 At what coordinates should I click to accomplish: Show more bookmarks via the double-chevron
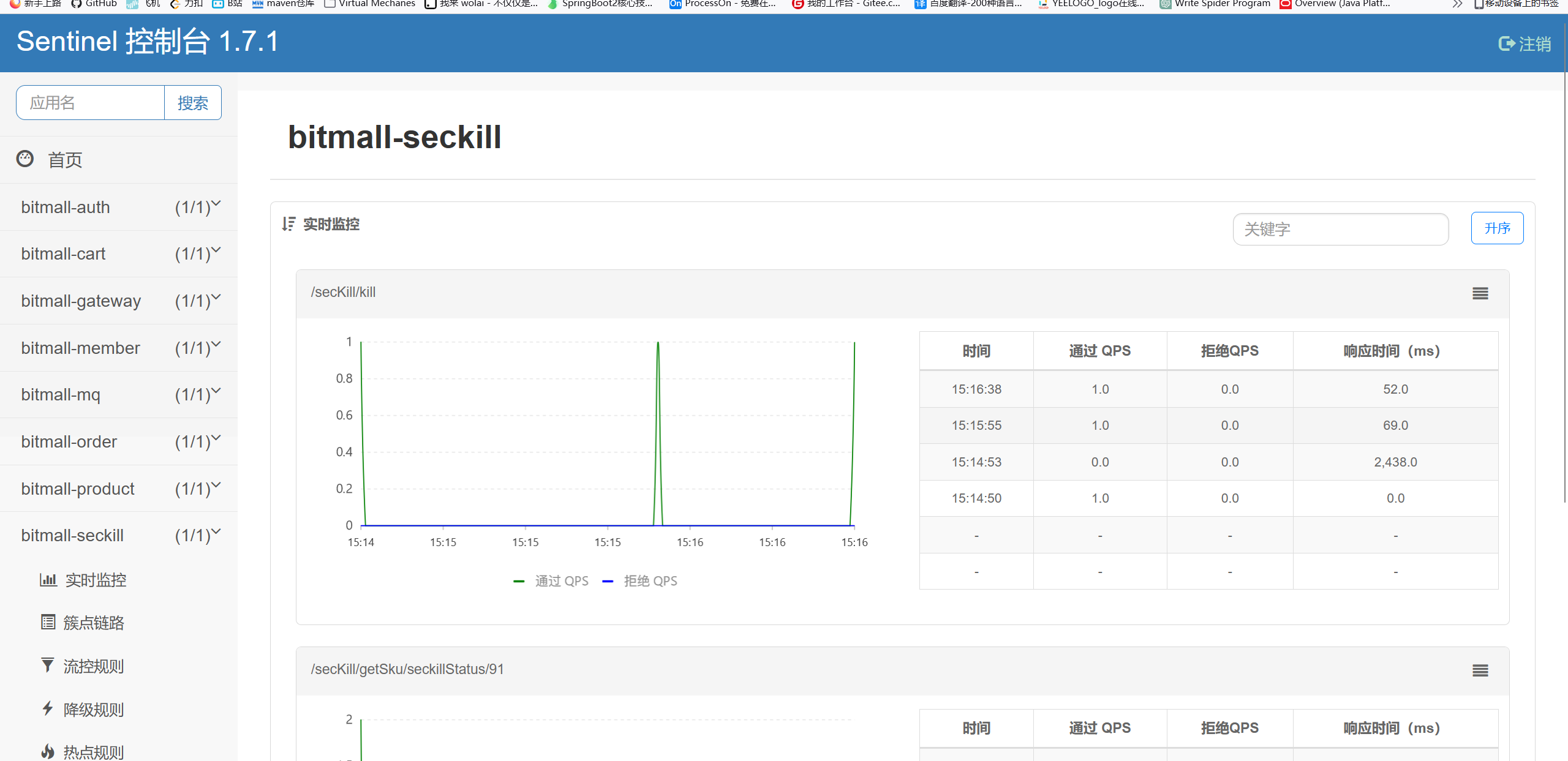tap(1457, 4)
